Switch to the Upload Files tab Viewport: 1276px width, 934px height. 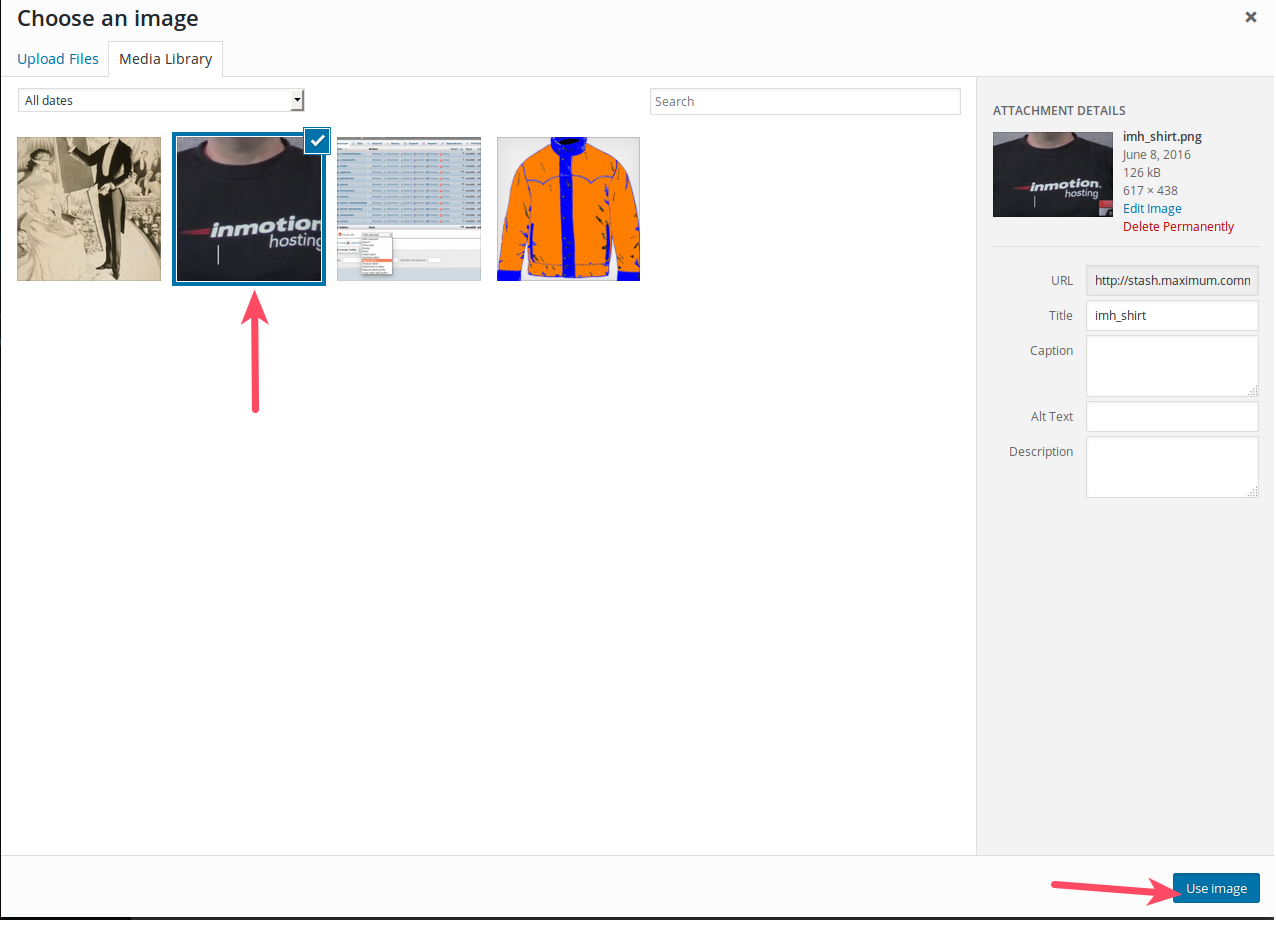(x=58, y=59)
